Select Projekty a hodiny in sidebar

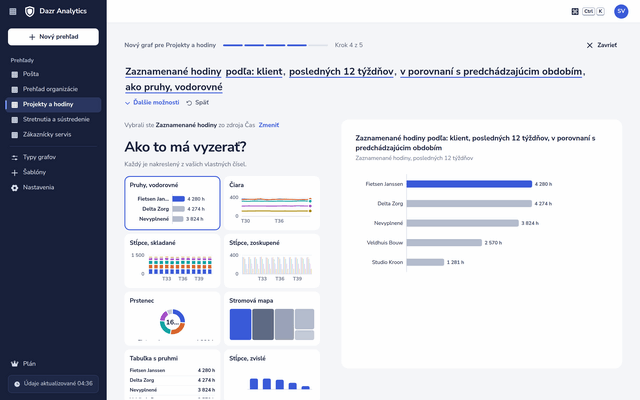(53, 104)
